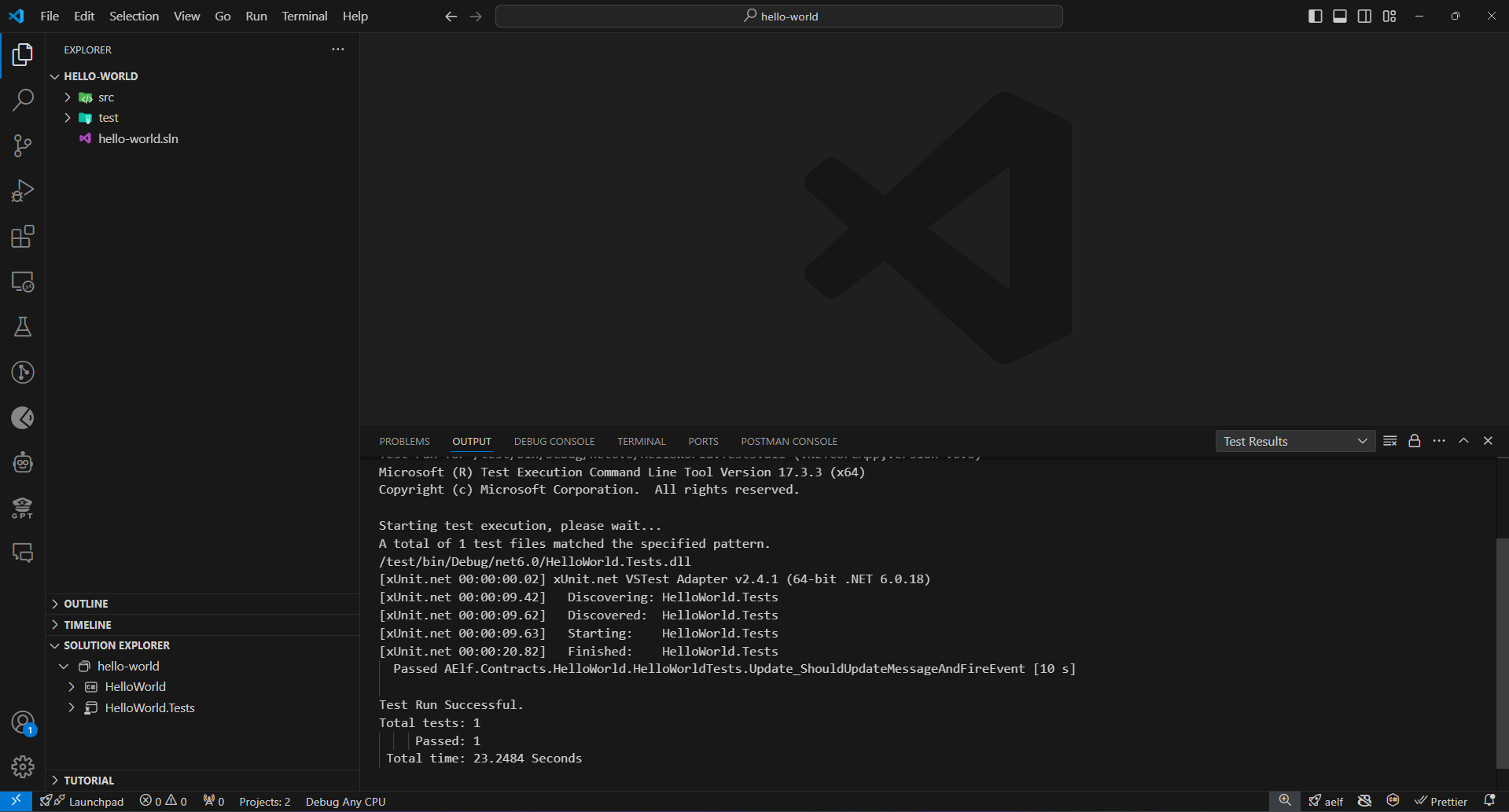Toggle primary side bar visibility
This screenshot has height=812, width=1509.
1315,17
